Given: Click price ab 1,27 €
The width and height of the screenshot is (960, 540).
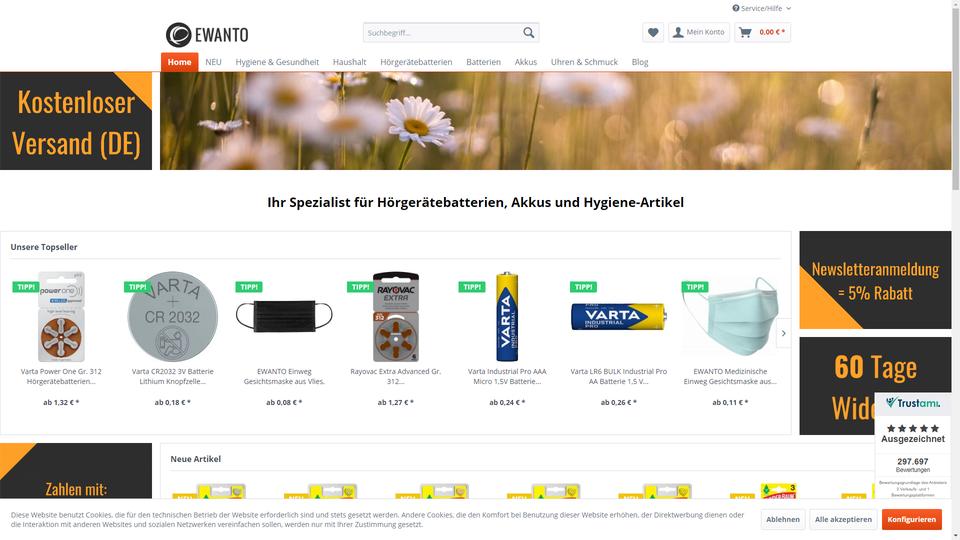Looking at the screenshot, I should [396, 402].
